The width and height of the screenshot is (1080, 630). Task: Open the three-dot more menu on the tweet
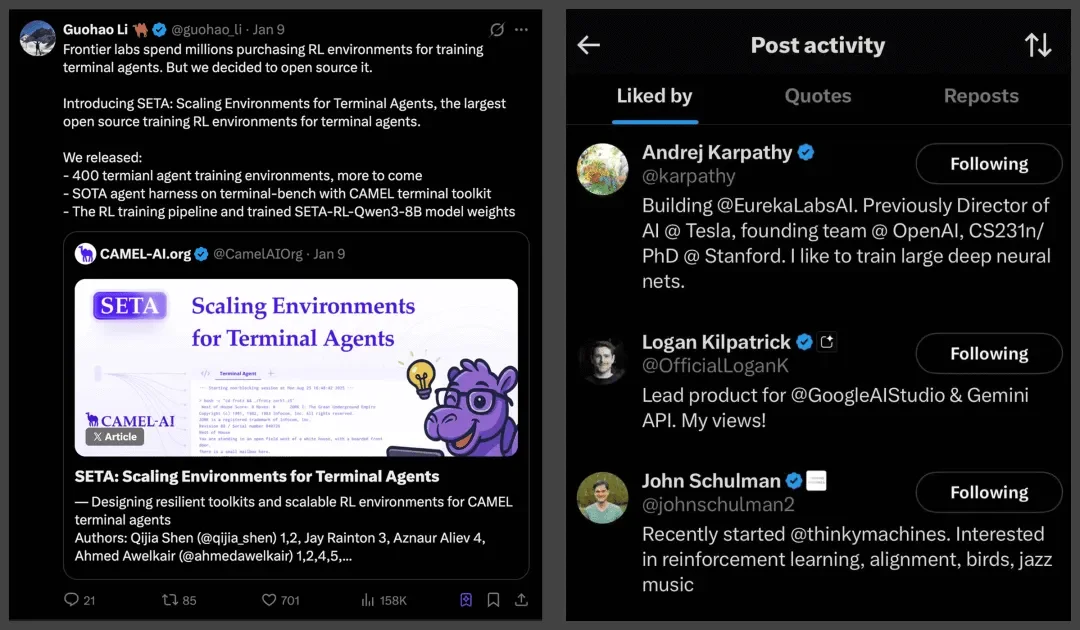[x=521, y=30]
